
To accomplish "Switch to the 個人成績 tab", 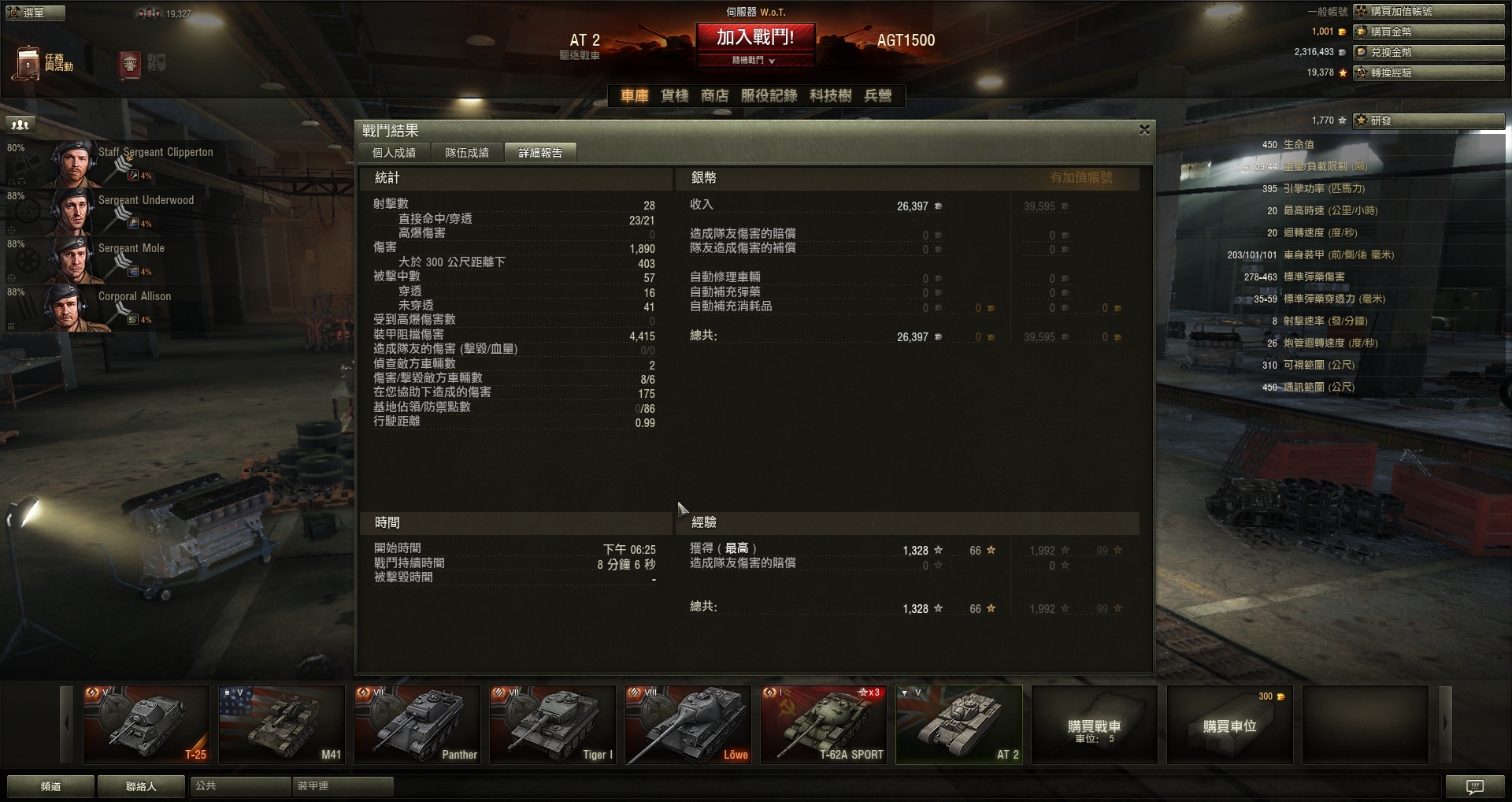I will pos(394,153).
